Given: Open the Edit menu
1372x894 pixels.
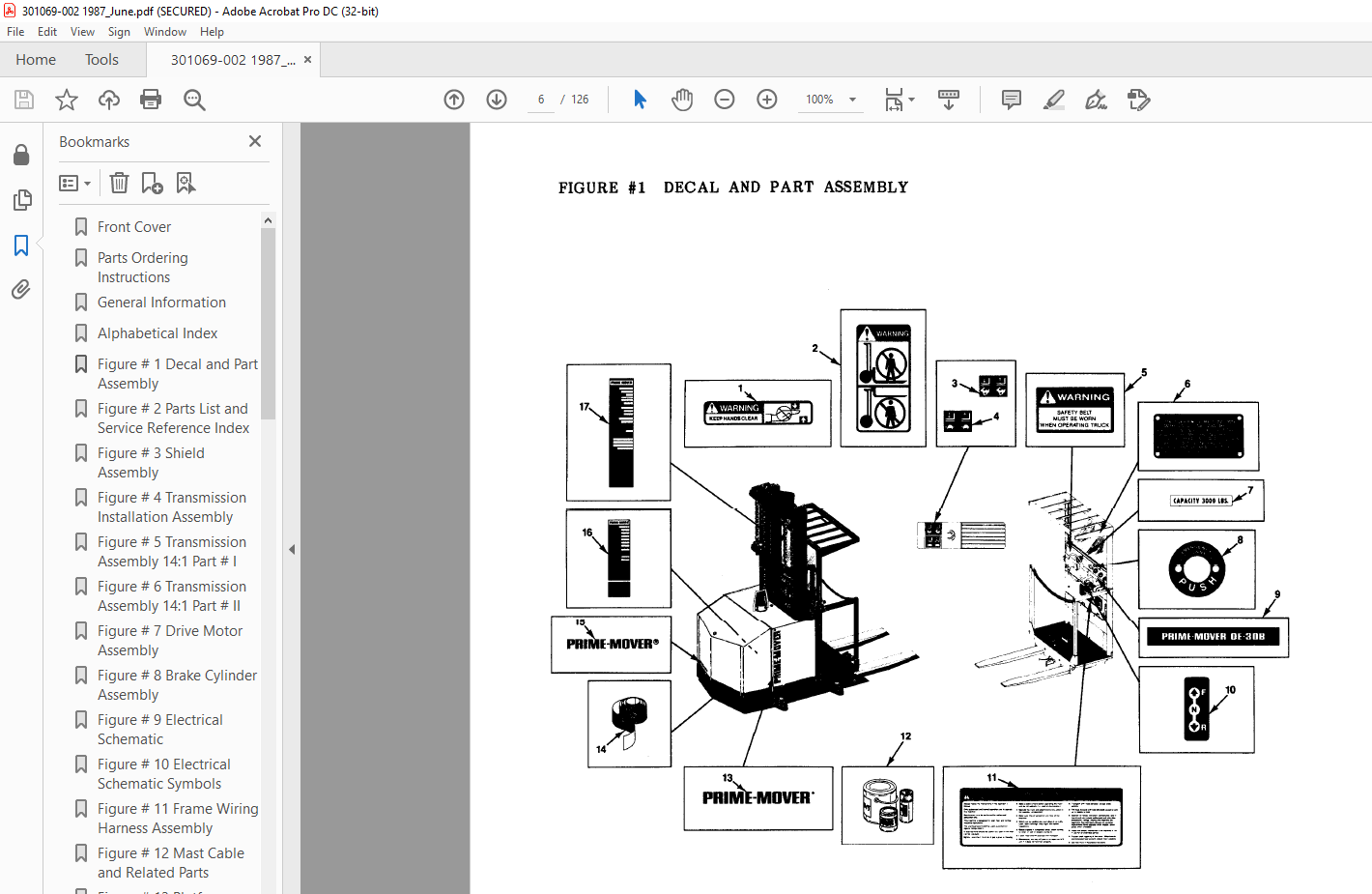Looking at the screenshot, I should click(x=47, y=32).
